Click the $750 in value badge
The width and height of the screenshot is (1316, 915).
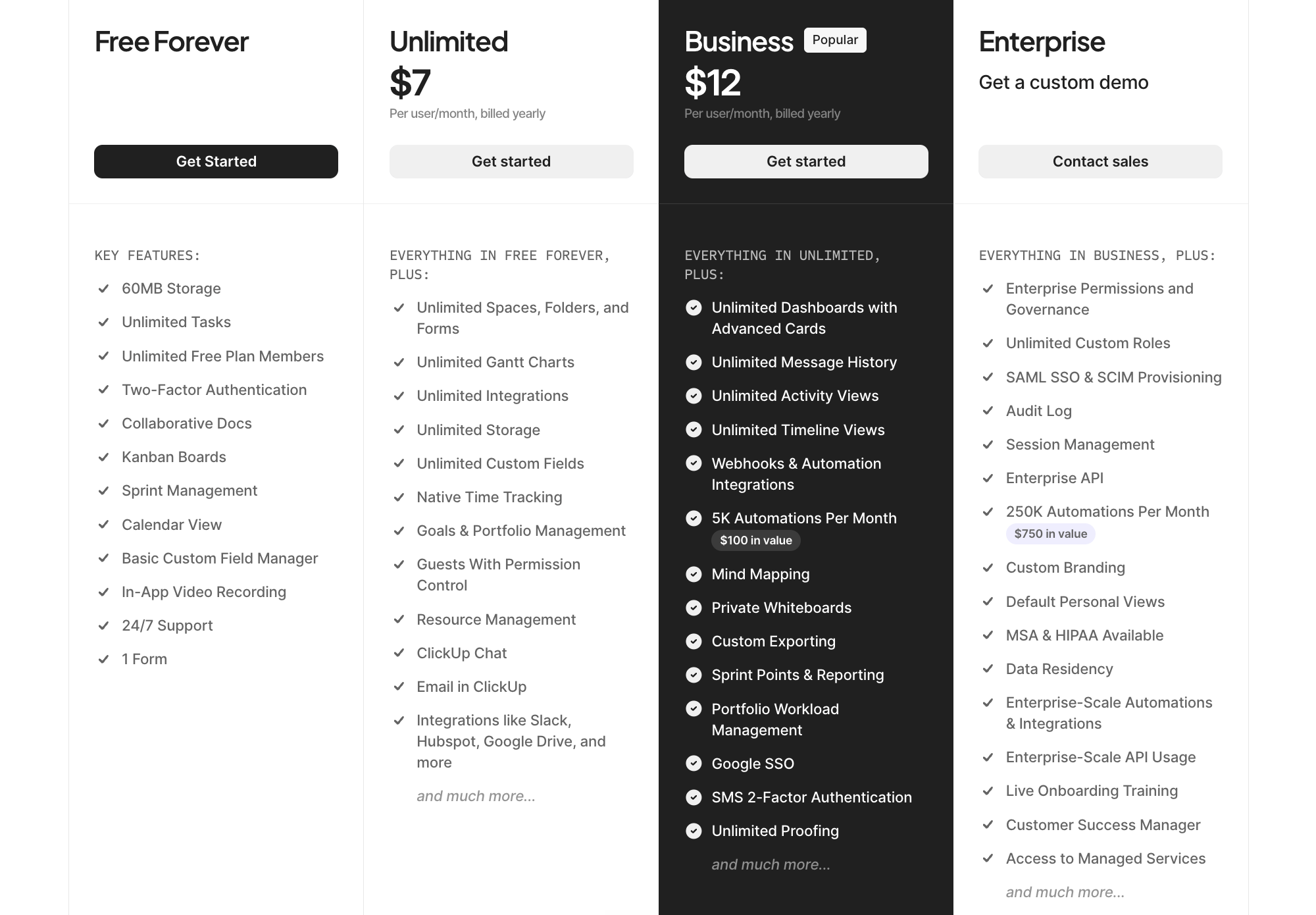[1051, 534]
